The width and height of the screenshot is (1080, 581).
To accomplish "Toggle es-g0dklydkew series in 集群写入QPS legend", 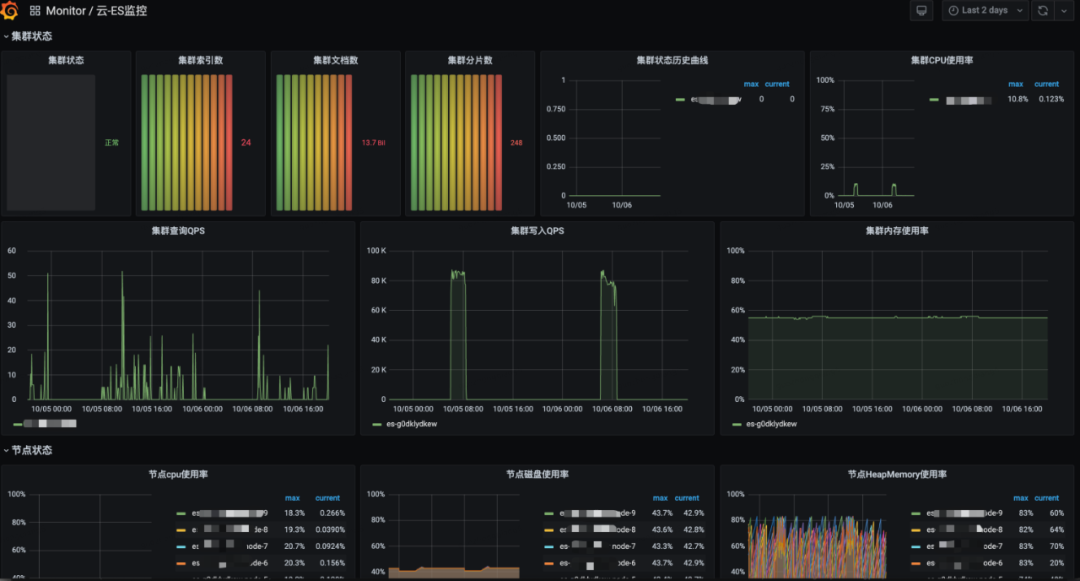I will (405, 424).
